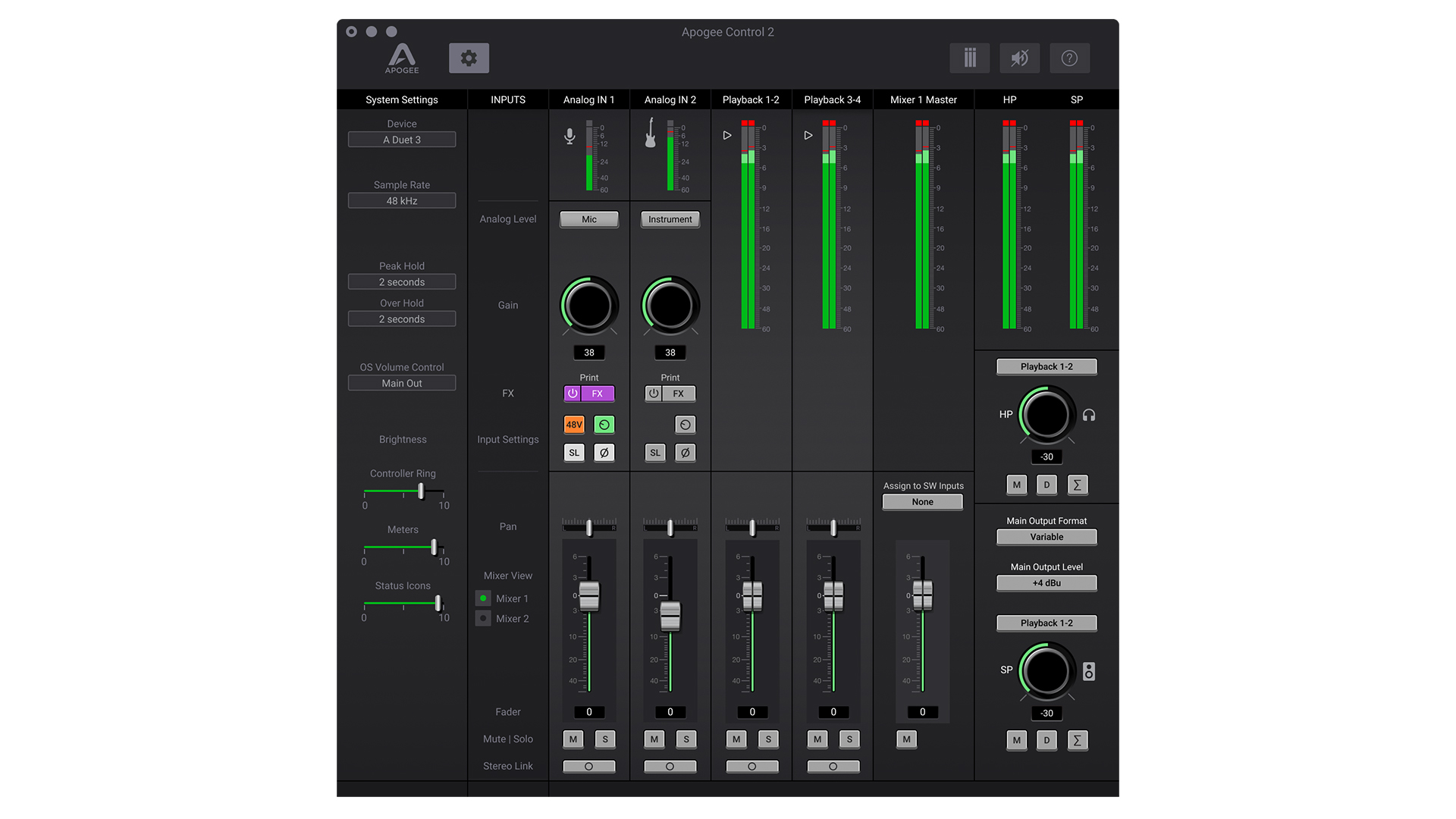Viewport: 1456px width, 819px height.
Task: Click the Analog IN 2 gain value field
Action: [670, 353]
